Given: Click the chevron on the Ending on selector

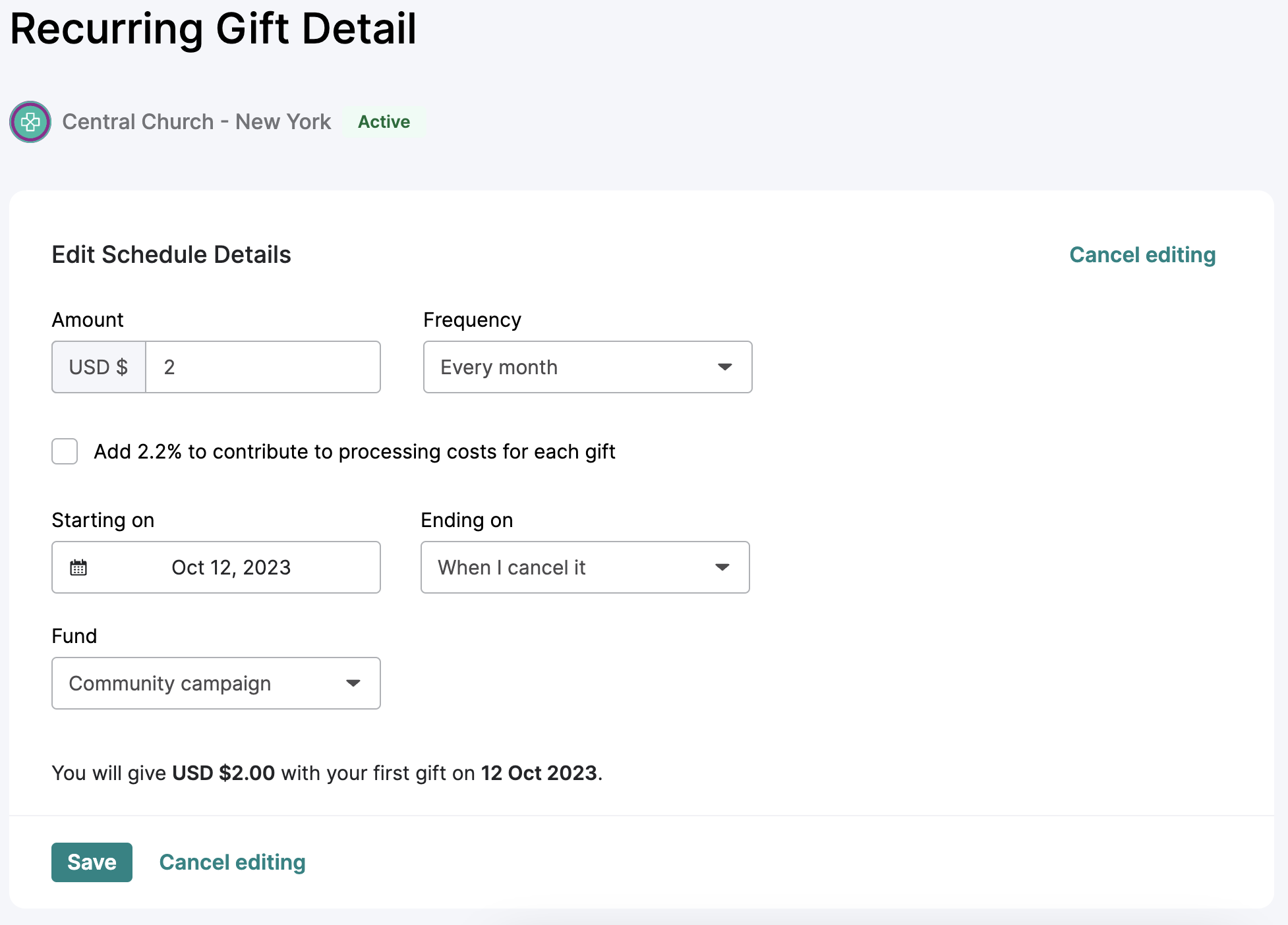Looking at the screenshot, I should [723, 567].
